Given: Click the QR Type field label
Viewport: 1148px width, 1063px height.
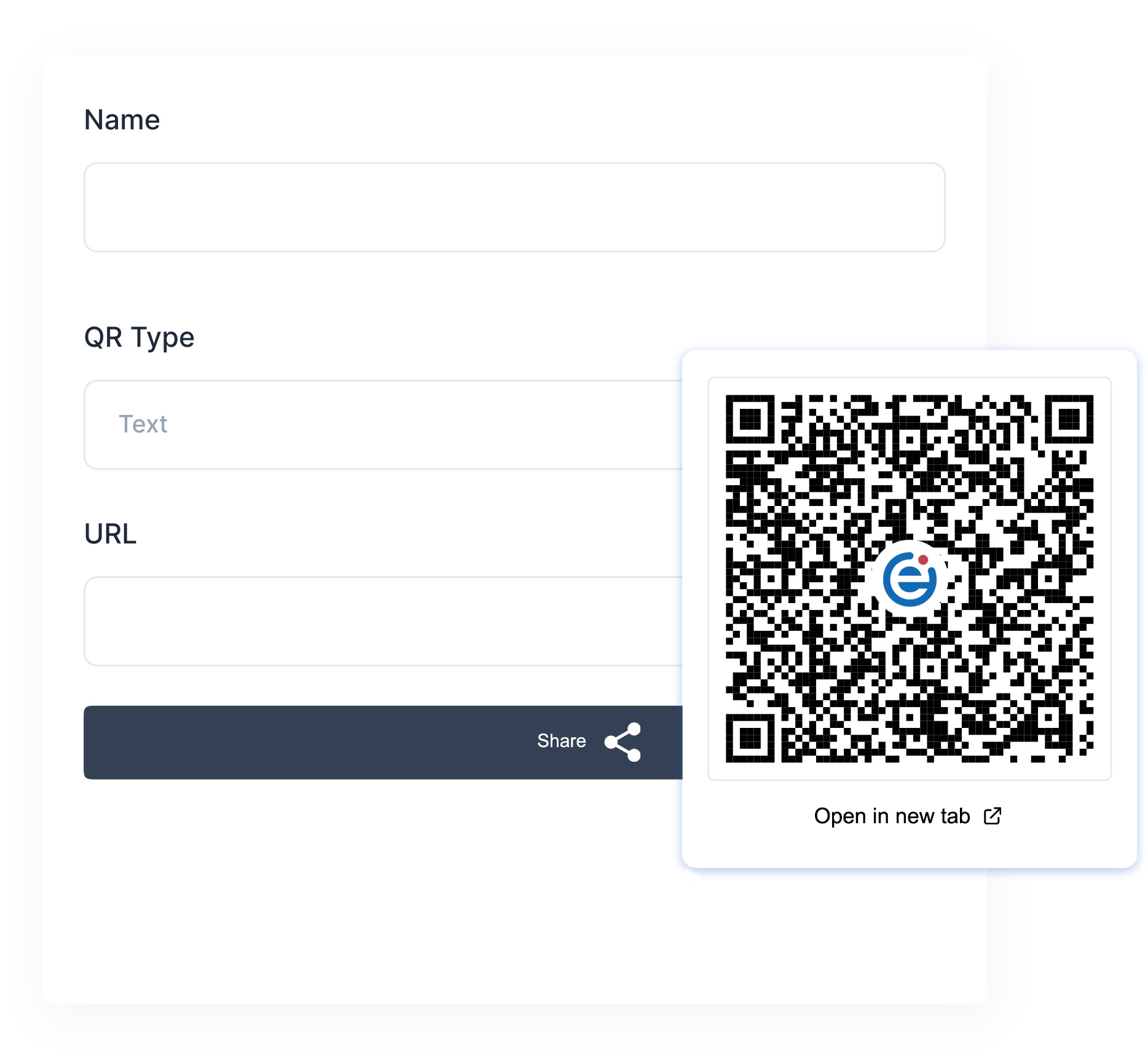Looking at the screenshot, I should (x=139, y=338).
